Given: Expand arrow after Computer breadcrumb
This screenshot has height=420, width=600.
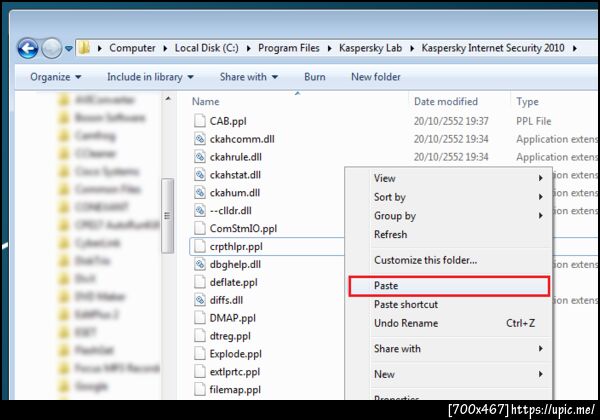Looking at the screenshot, I should 165,49.
